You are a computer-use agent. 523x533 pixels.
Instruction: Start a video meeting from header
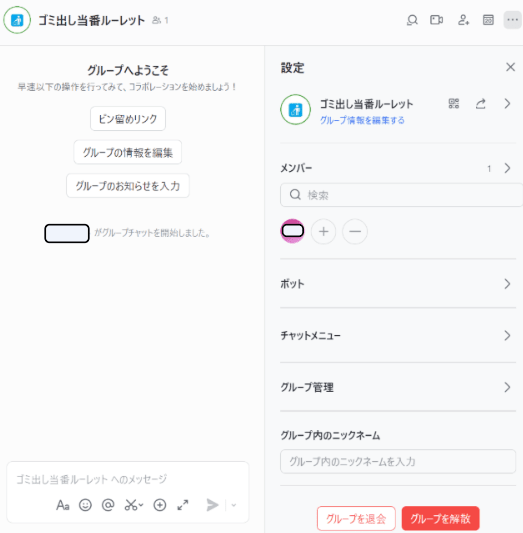coord(436,20)
